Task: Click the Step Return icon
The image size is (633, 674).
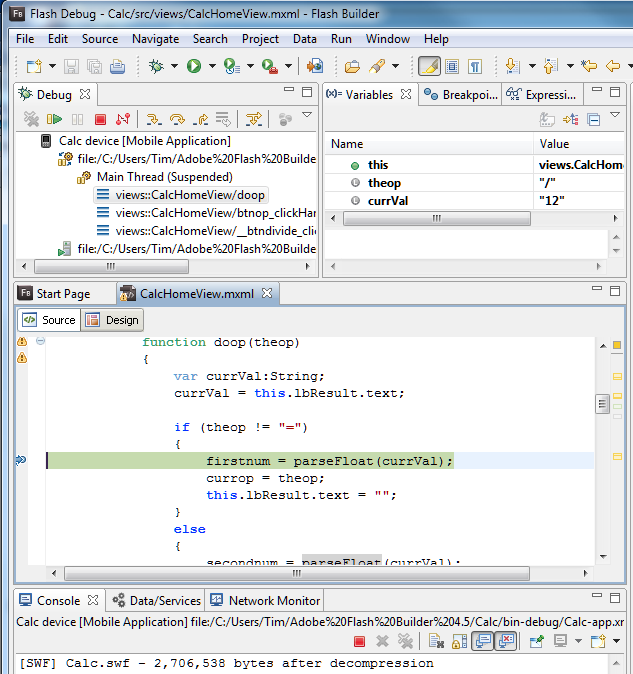Action: pyautogui.click(x=200, y=119)
